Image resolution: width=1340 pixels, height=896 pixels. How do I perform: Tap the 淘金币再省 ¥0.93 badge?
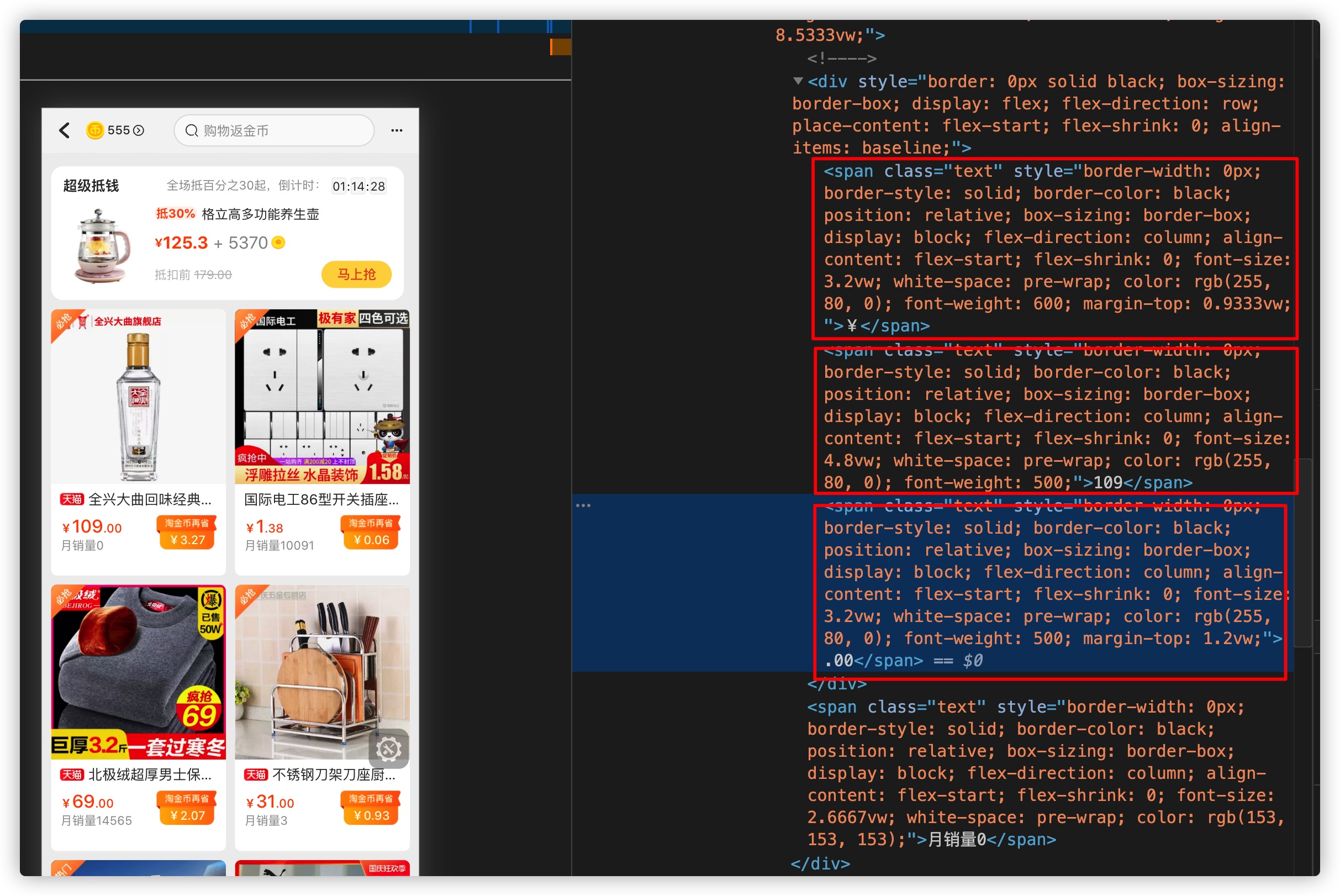tap(371, 808)
